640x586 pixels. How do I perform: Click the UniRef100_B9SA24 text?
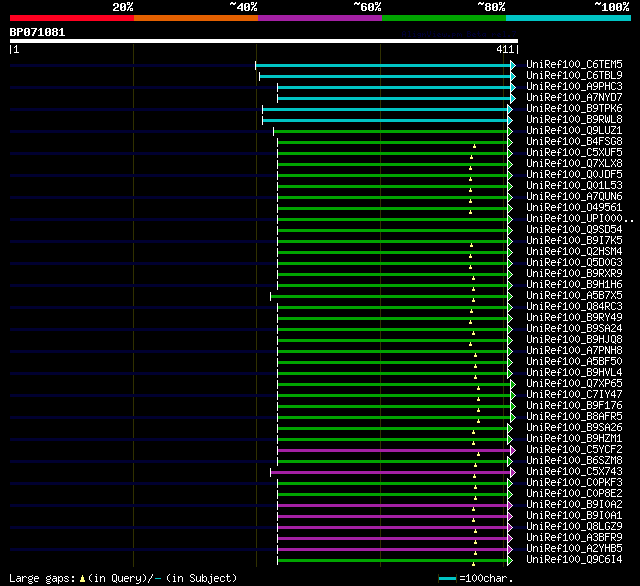click(574, 329)
